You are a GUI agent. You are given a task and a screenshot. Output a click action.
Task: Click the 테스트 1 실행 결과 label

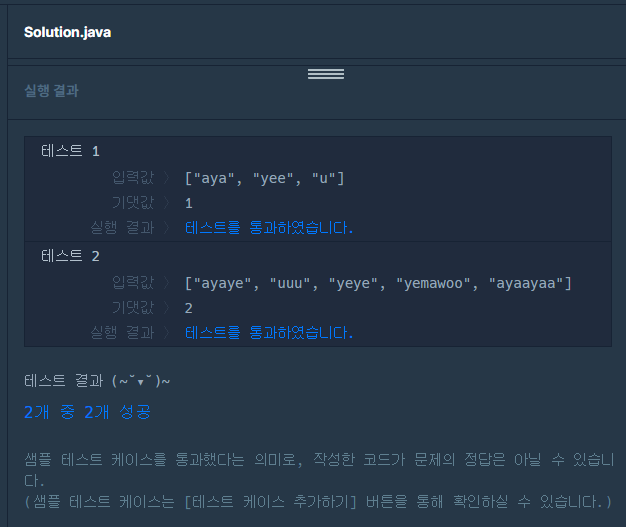[122, 228]
